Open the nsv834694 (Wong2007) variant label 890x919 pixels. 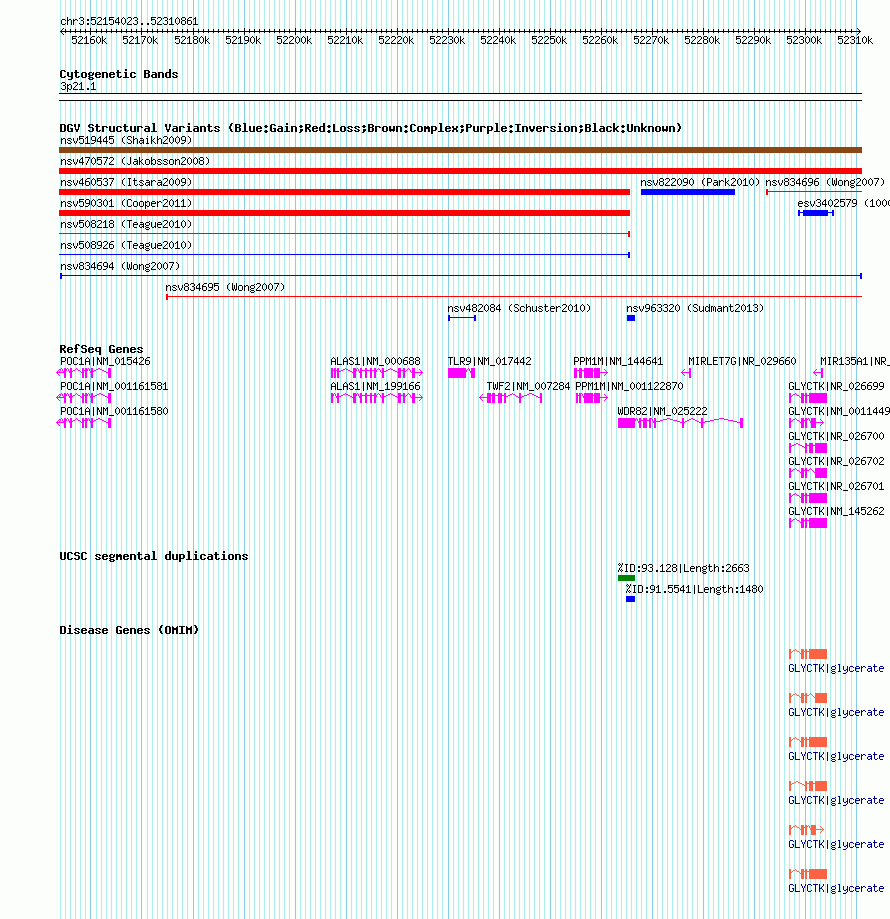click(x=120, y=267)
